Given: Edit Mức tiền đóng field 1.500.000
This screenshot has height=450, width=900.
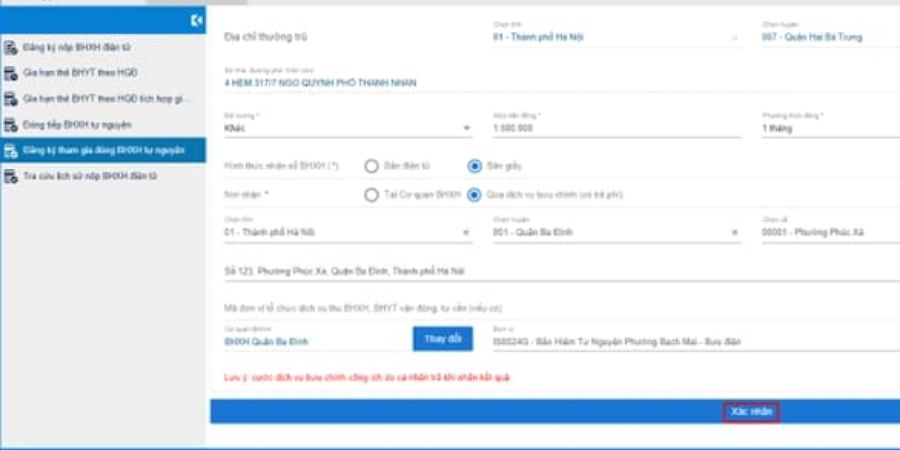Looking at the screenshot, I should point(616,128).
